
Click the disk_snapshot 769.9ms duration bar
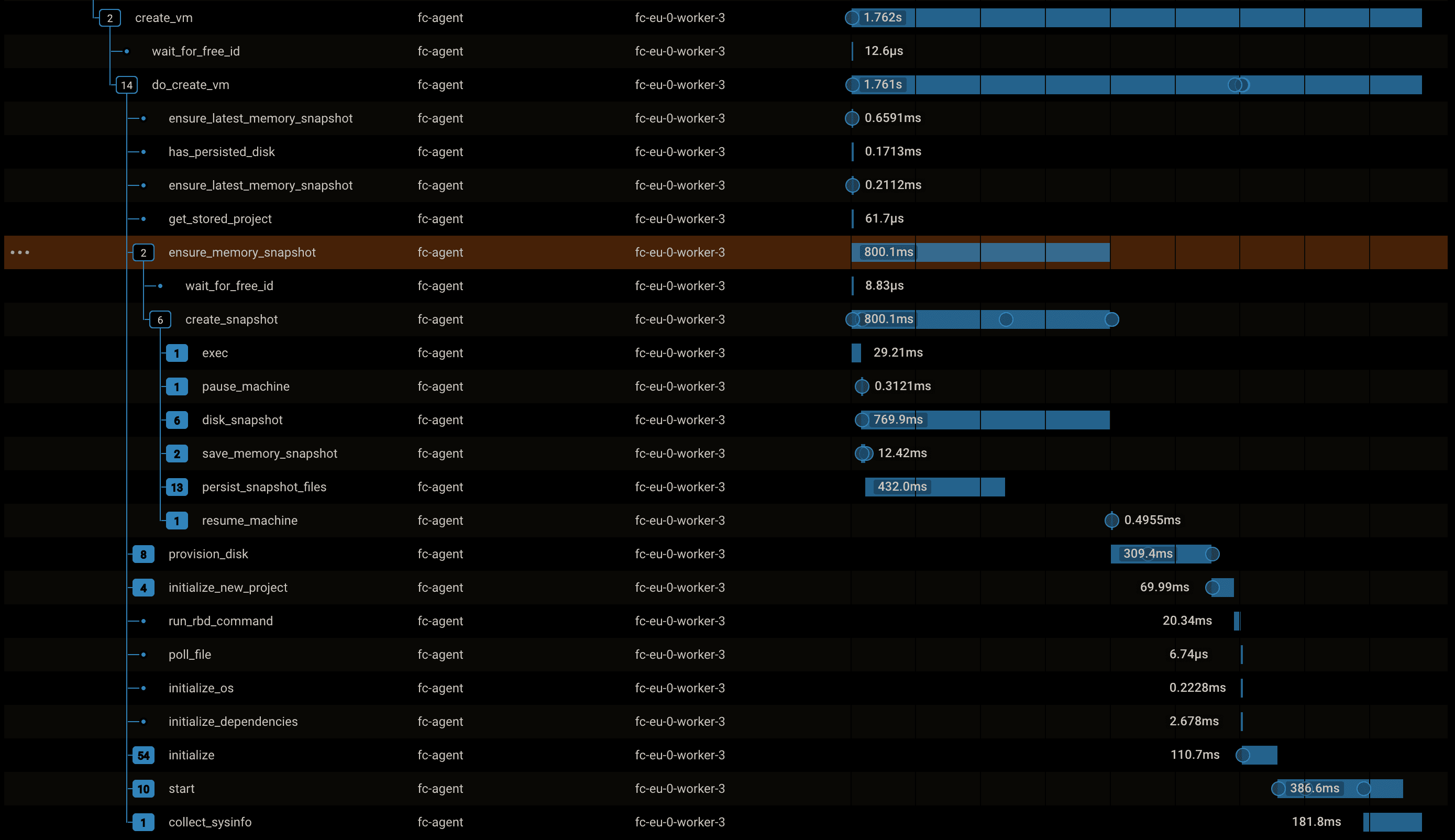pos(985,420)
